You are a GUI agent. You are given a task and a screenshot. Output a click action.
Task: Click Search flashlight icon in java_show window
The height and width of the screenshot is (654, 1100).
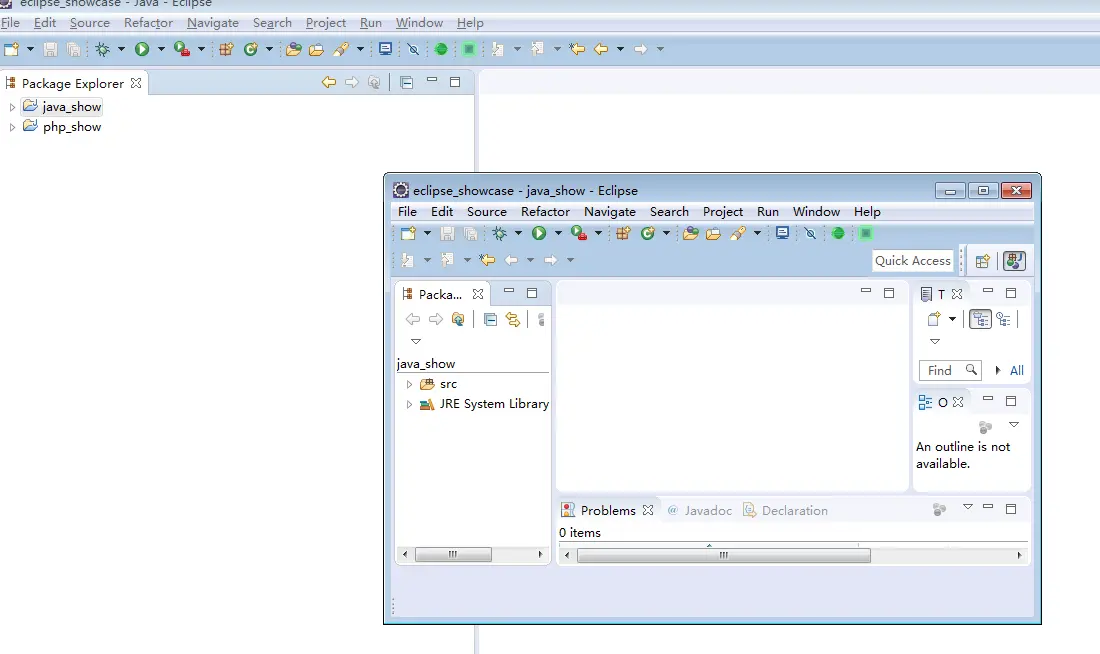tap(737, 233)
